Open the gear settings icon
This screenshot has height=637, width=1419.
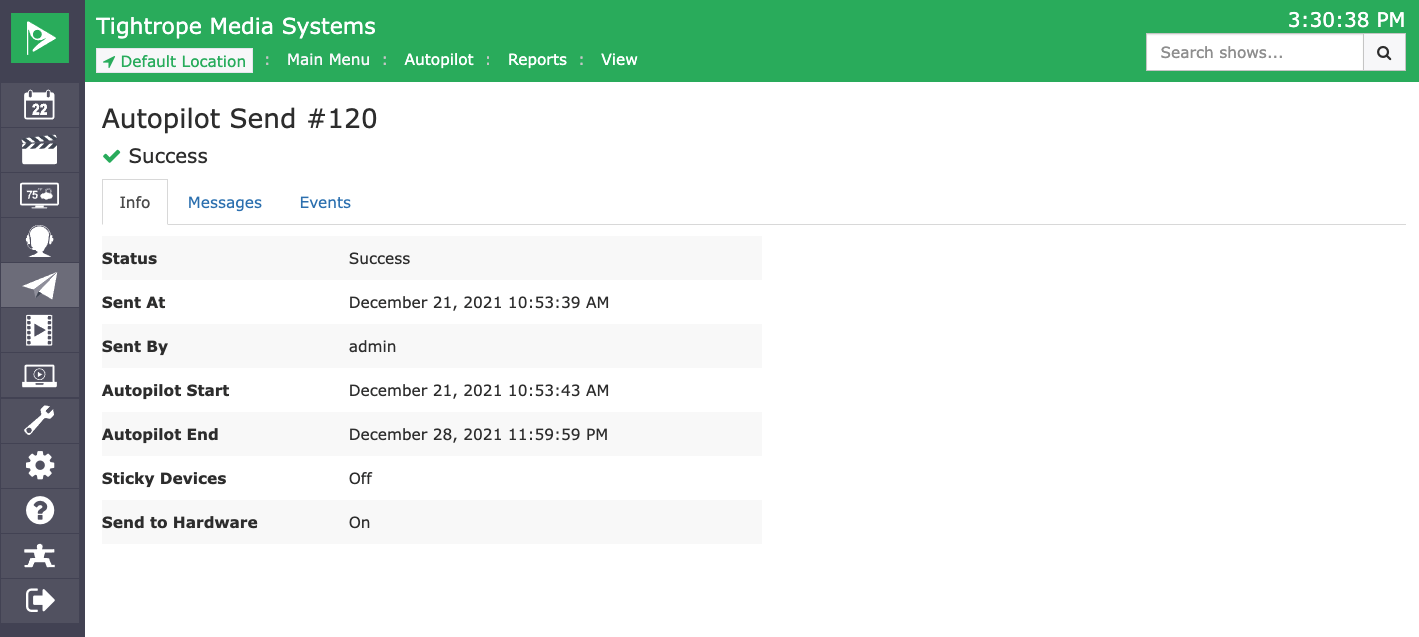40,466
